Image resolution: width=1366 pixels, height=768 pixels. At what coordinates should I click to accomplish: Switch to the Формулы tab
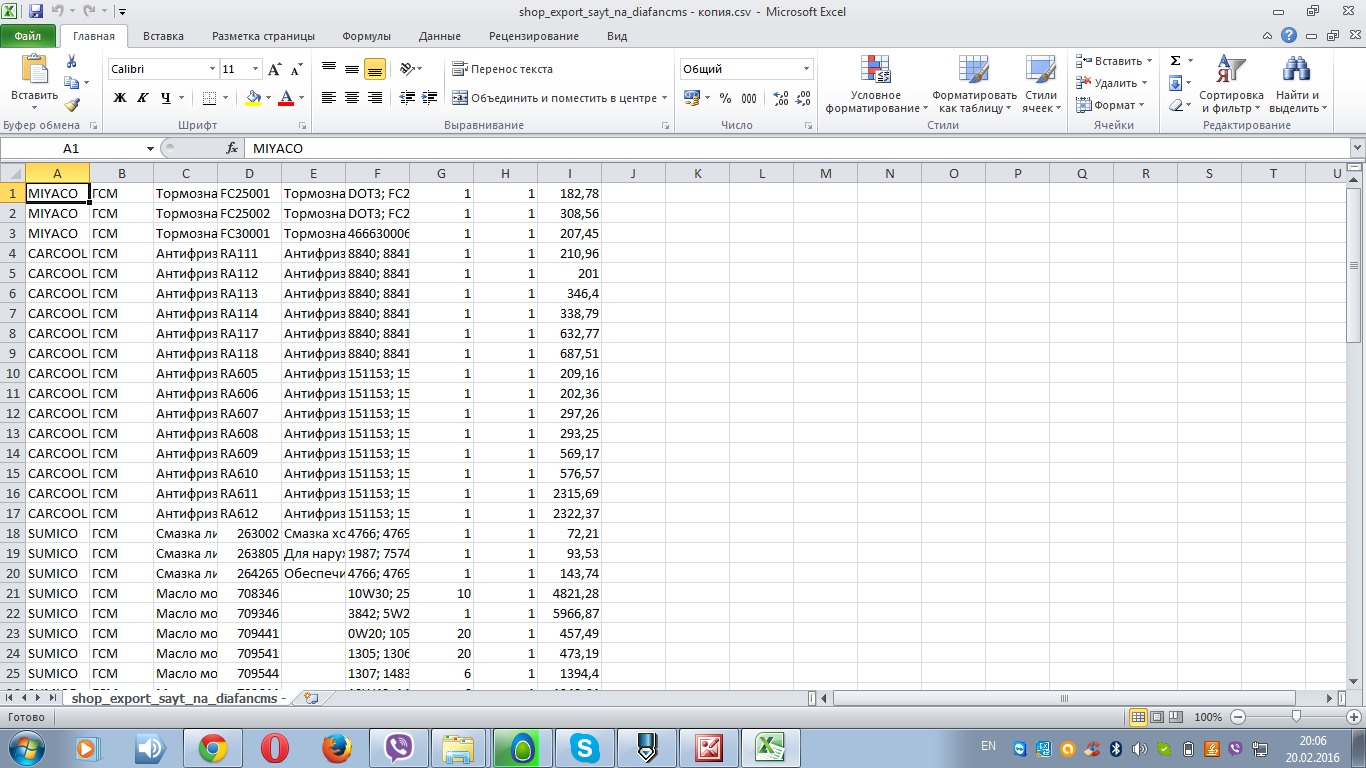(366, 36)
